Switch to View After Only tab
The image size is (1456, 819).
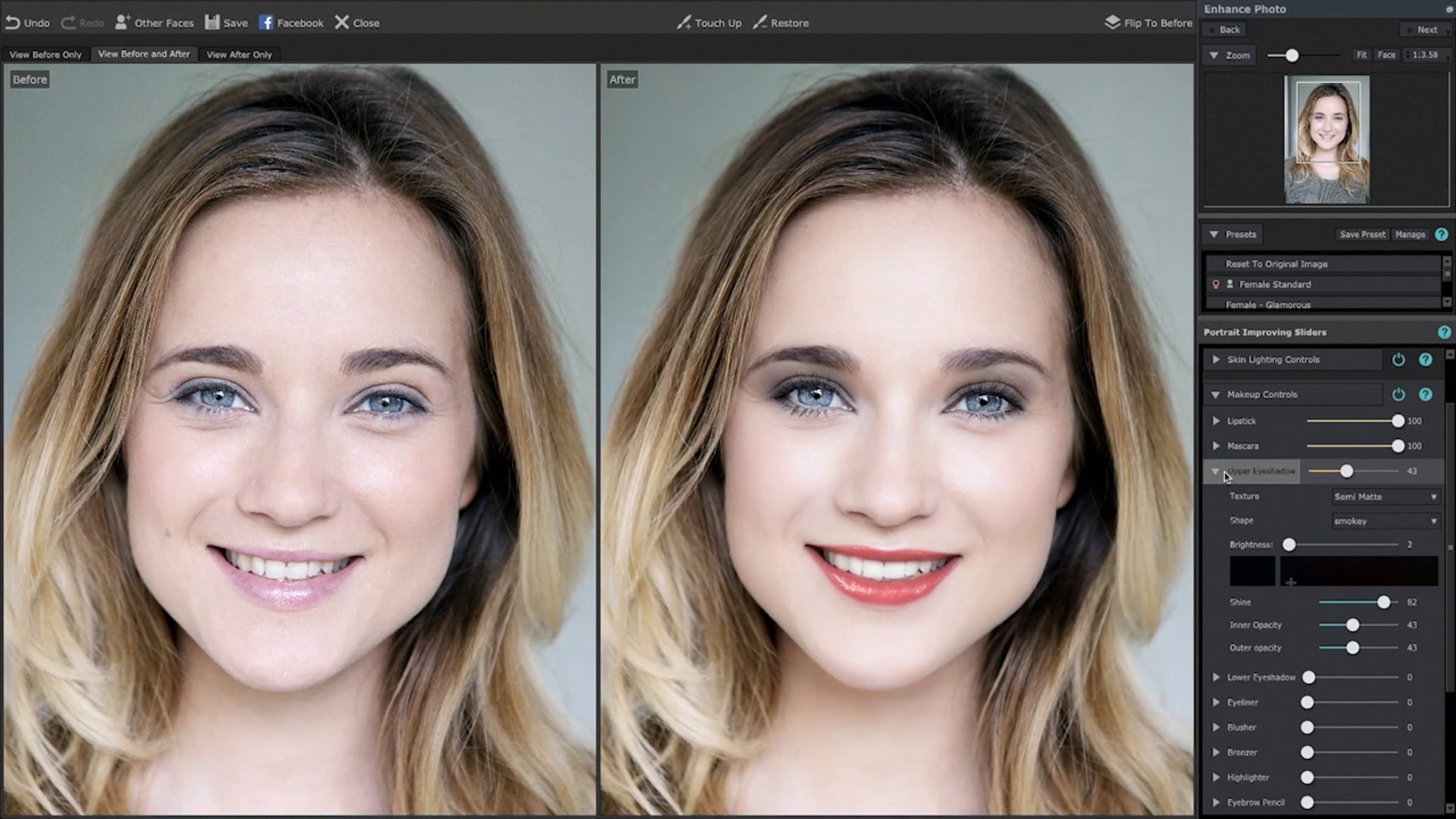coord(239,55)
